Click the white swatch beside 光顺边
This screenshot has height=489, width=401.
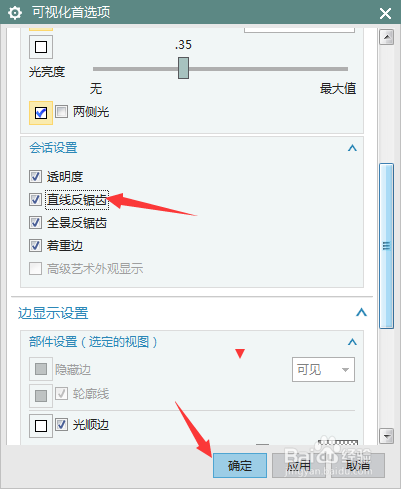pos(41,426)
